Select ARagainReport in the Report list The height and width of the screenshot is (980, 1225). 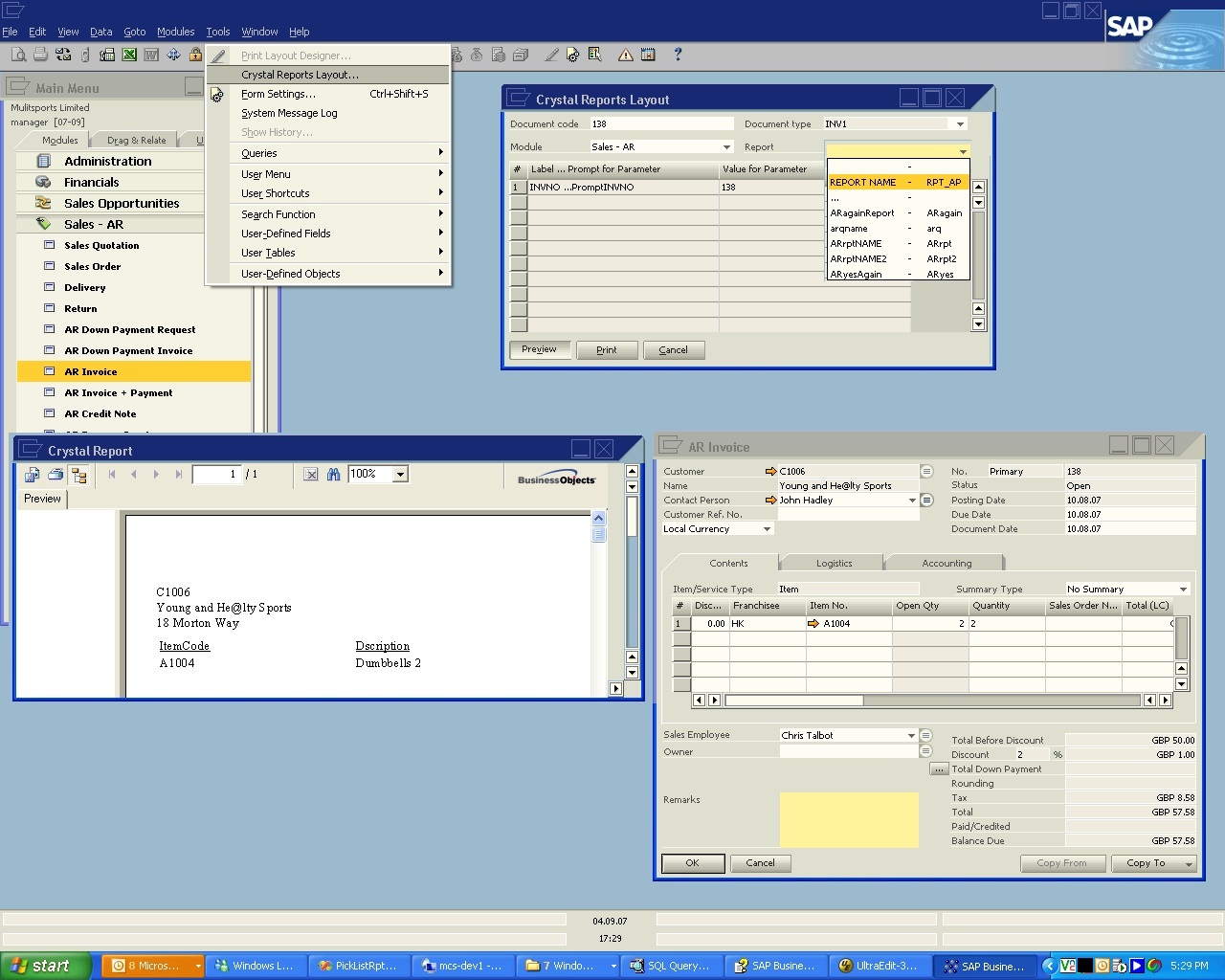tap(896, 213)
